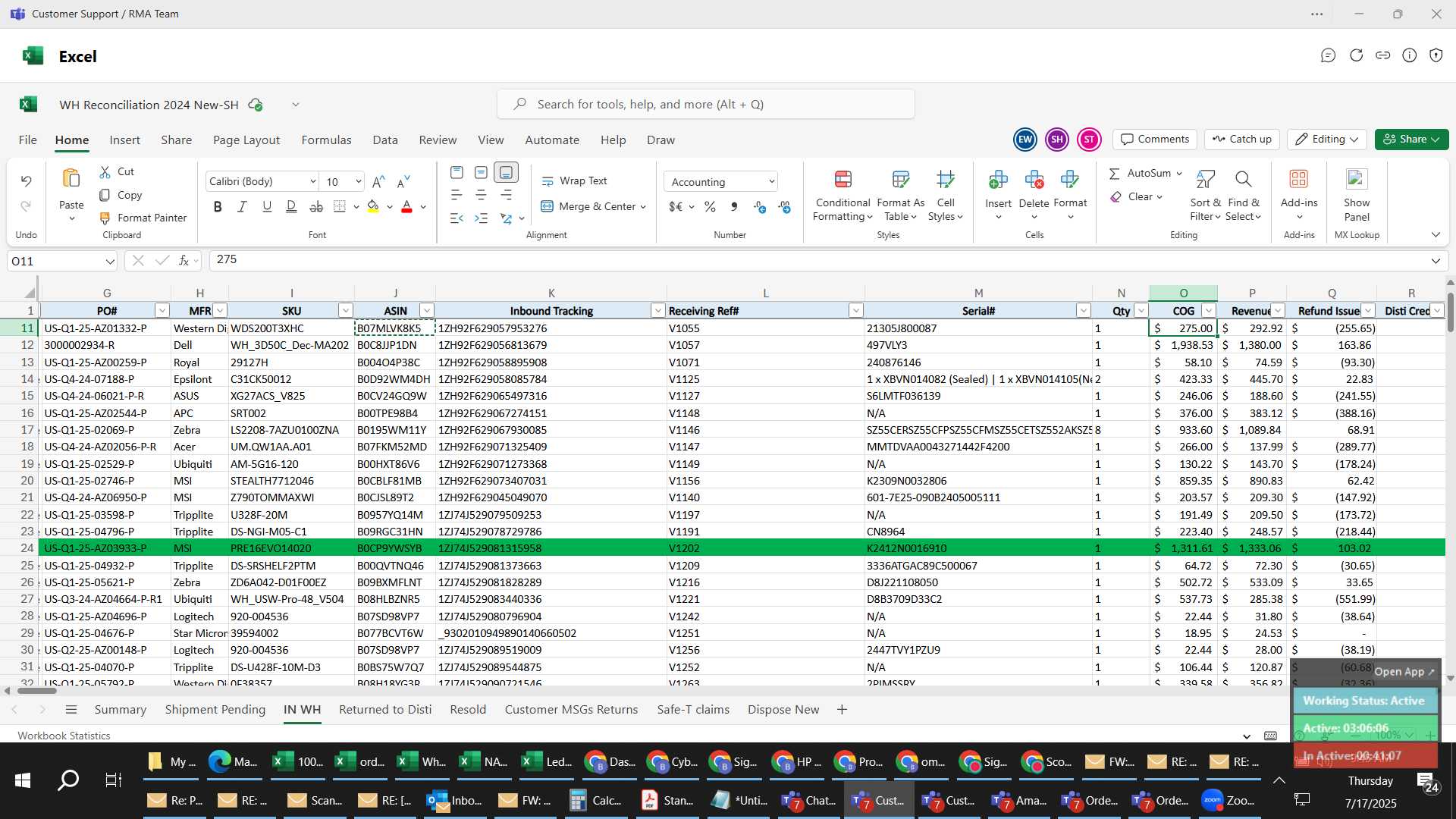This screenshot has width=1456, height=819.
Task: Click the Catch up button
Action: coord(1242,140)
